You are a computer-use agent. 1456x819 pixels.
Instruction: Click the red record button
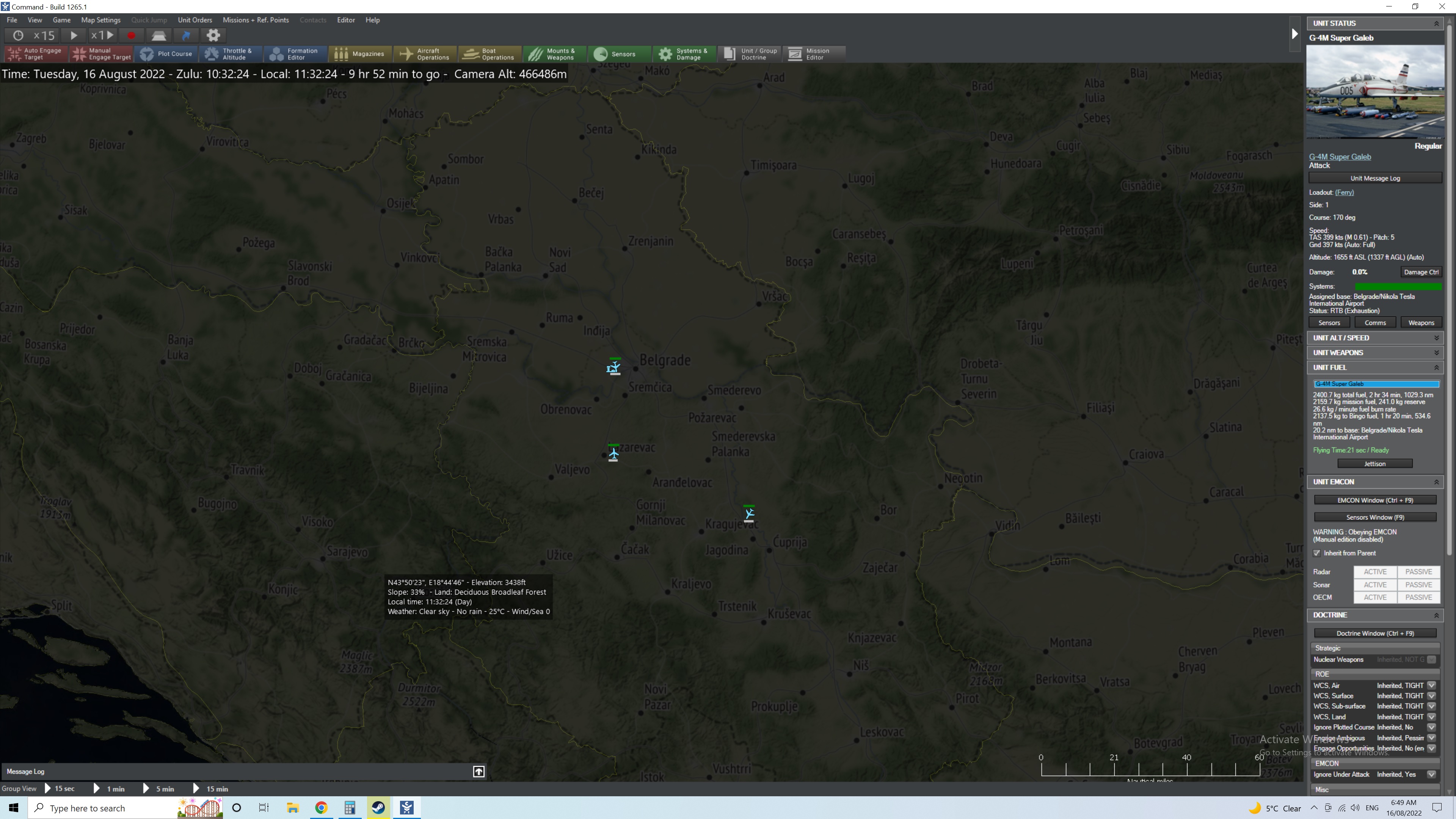[131, 36]
